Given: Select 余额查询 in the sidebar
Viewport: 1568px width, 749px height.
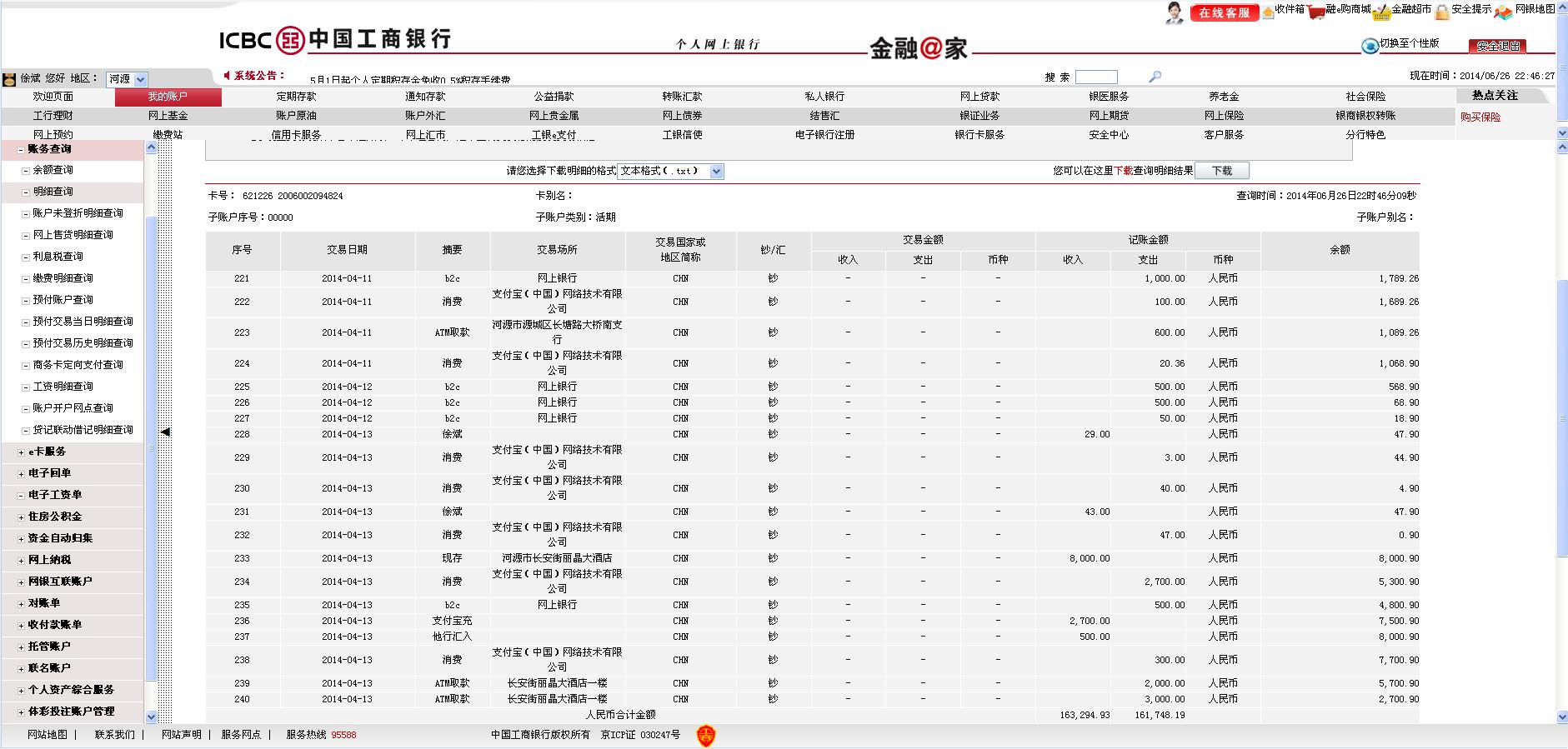Looking at the screenshot, I should point(53,170).
